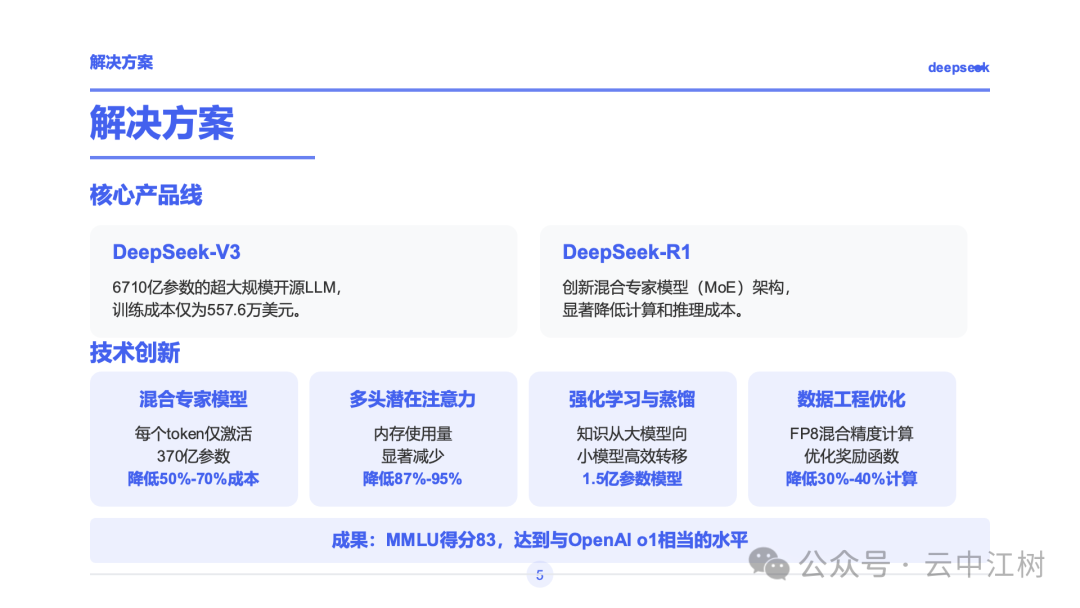Click the '创新混合专家模型（MoE）架构' line
This screenshot has width=1080, height=608.
pos(676,287)
